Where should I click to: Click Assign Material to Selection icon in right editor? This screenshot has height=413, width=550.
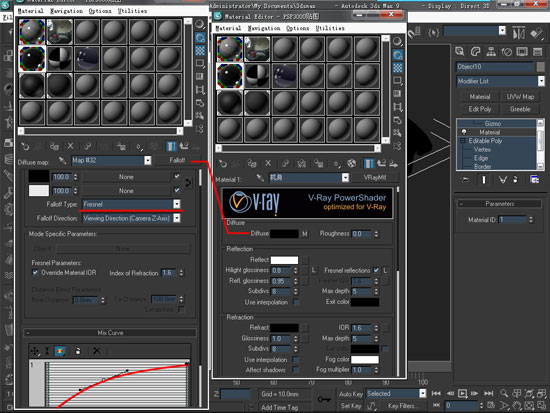252,164
